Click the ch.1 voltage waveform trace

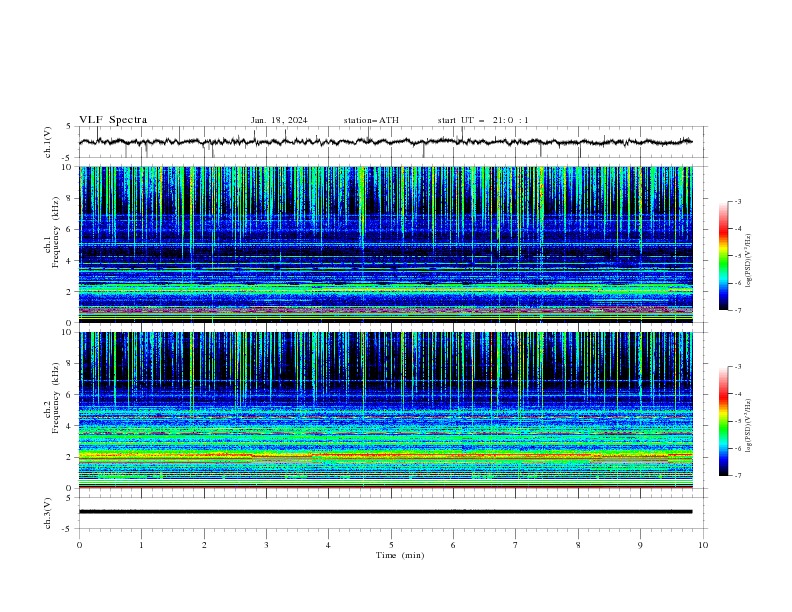coord(386,142)
